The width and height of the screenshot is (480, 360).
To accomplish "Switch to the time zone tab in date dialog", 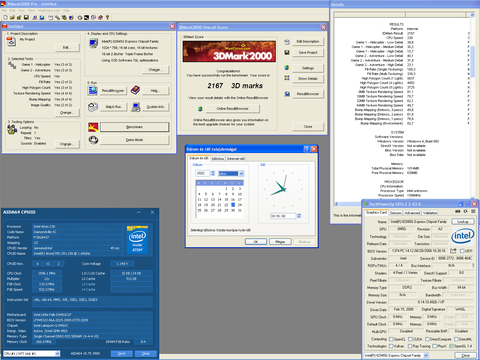I will [x=218, y=159].
